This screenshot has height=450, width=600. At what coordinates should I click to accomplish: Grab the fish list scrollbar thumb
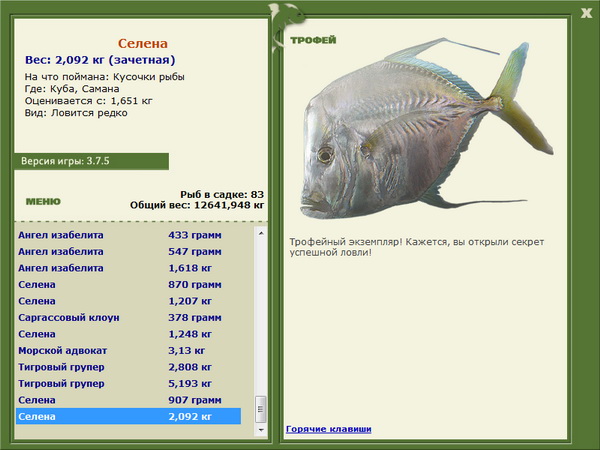pos(261,409)
